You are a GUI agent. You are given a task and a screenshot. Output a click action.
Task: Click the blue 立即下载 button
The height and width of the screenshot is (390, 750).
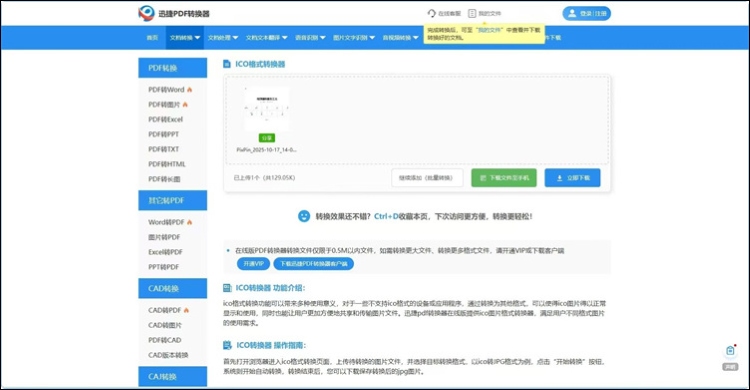pos(572,178)
